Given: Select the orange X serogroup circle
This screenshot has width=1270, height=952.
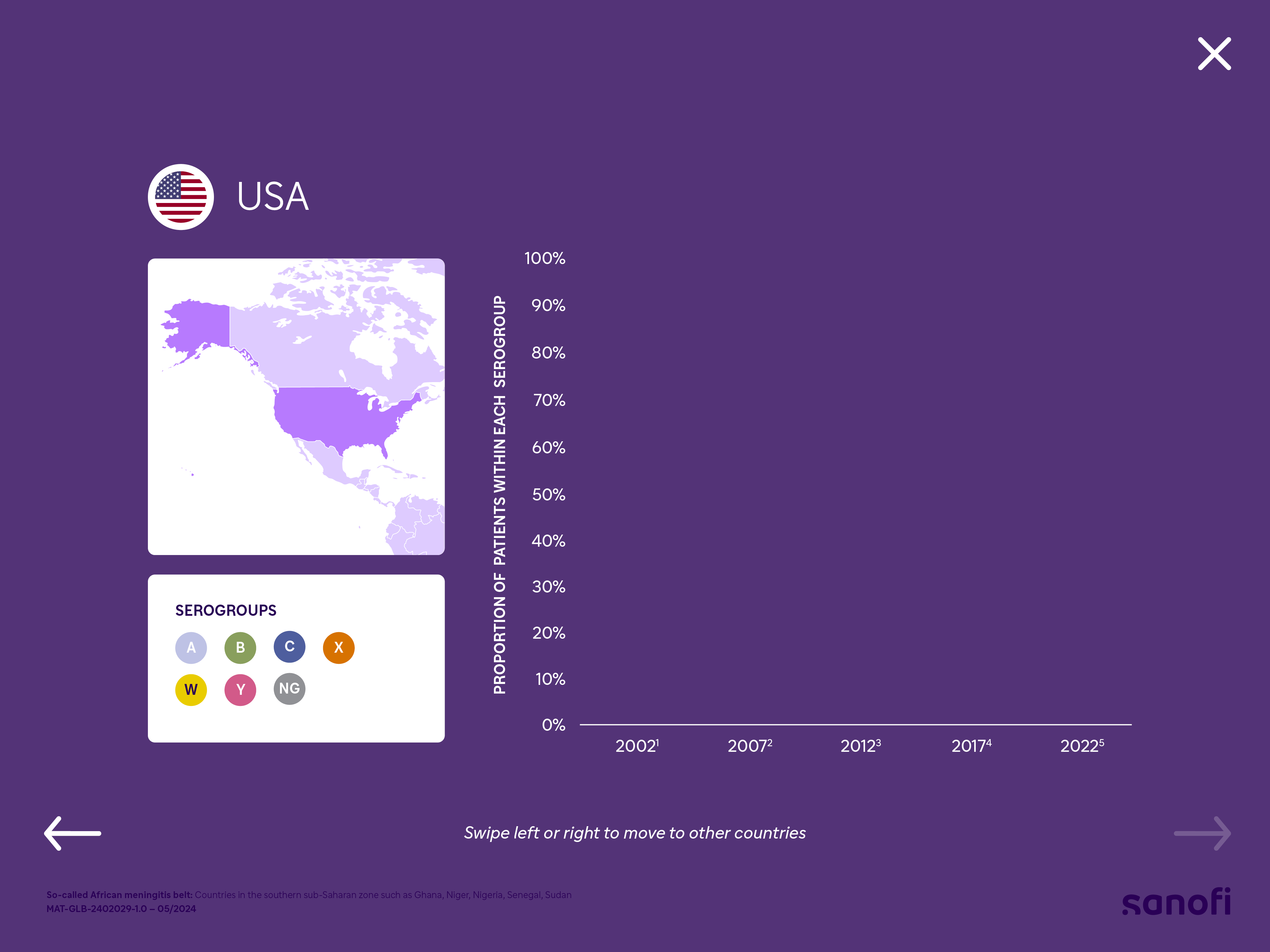Looking at the screenshot, I should tap(339, 647).
